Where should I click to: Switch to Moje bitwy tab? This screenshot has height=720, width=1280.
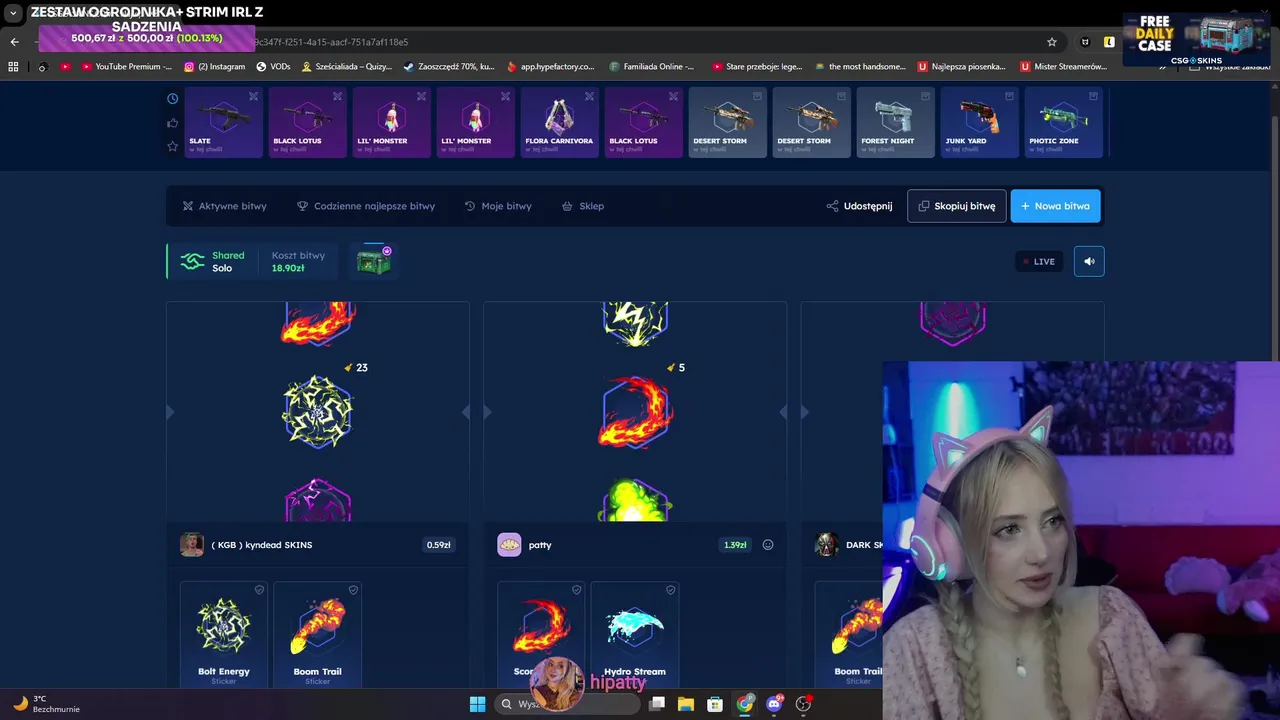498,206
